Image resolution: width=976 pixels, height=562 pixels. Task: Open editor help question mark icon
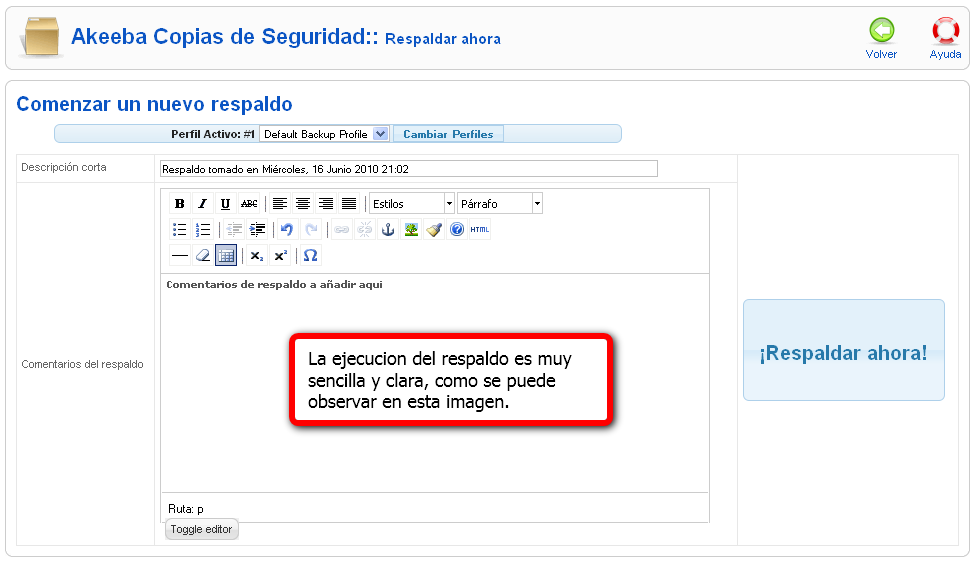click(457, 230)
